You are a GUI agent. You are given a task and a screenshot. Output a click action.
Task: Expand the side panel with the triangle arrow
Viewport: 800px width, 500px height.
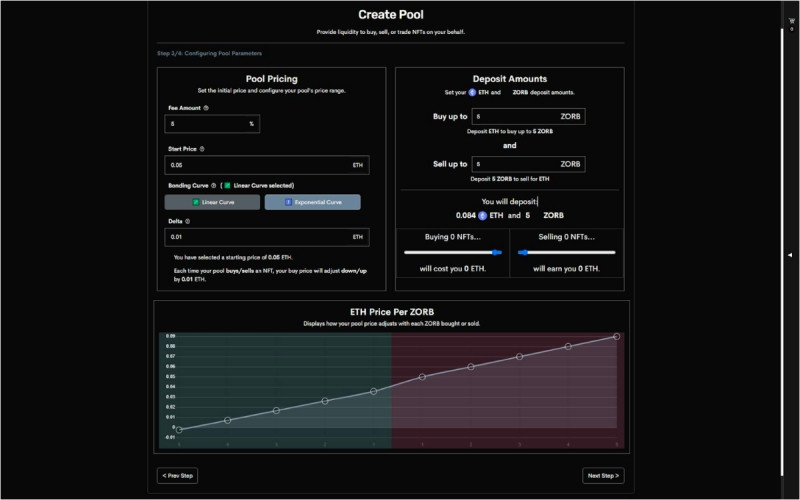(791, 255)
